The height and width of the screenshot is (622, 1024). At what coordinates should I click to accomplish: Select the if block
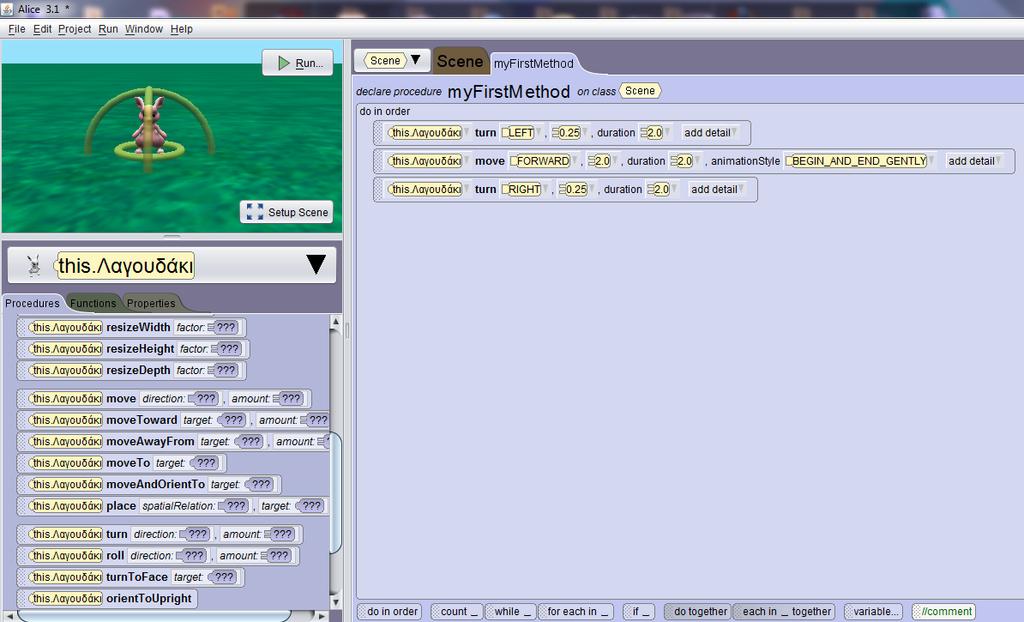tap(639, 612)
